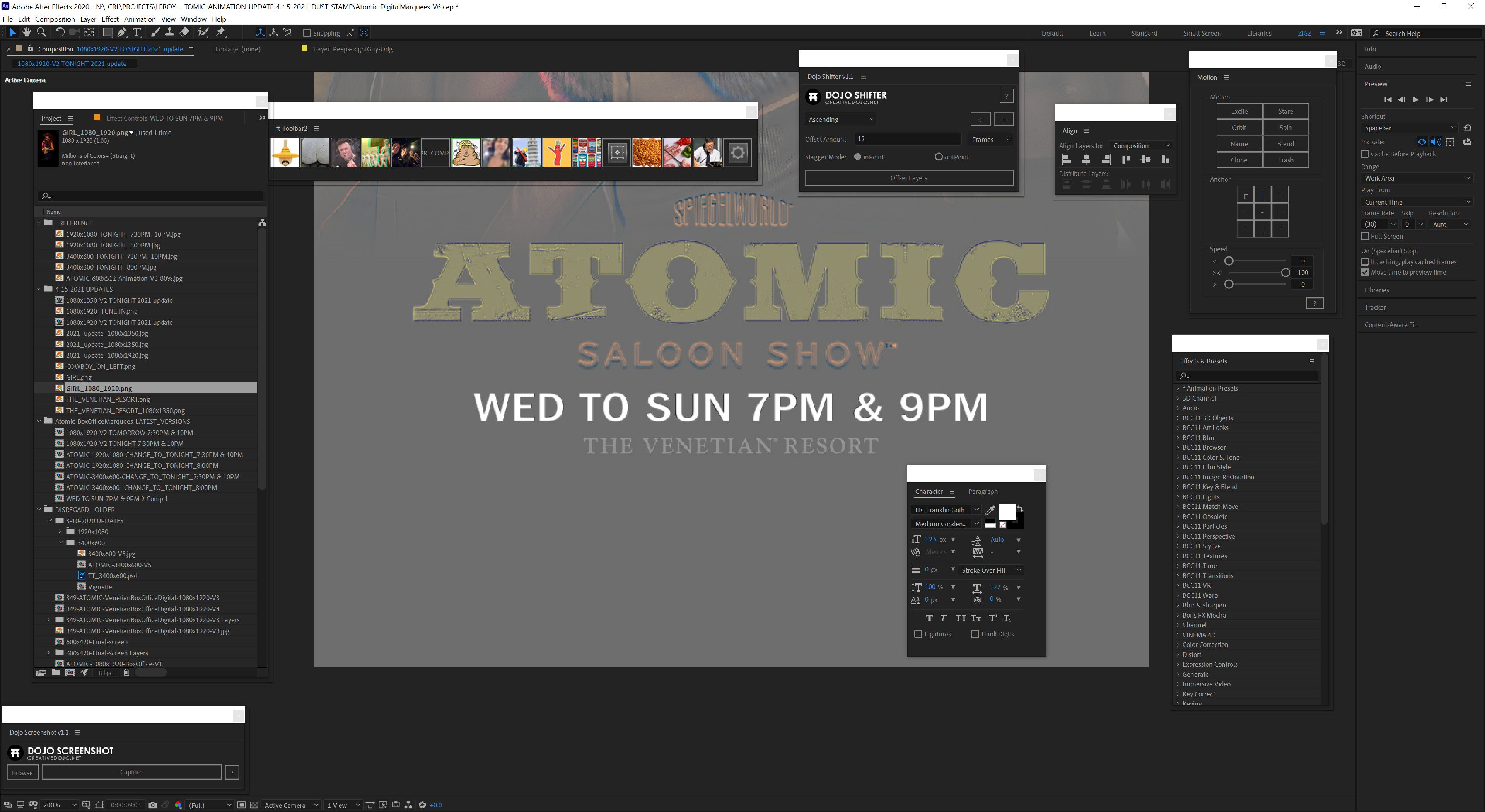The height and width of the screenshot is (812, 1485).
Task: Click swap fill and stroke arrow
Action: tap(1020, 508)
